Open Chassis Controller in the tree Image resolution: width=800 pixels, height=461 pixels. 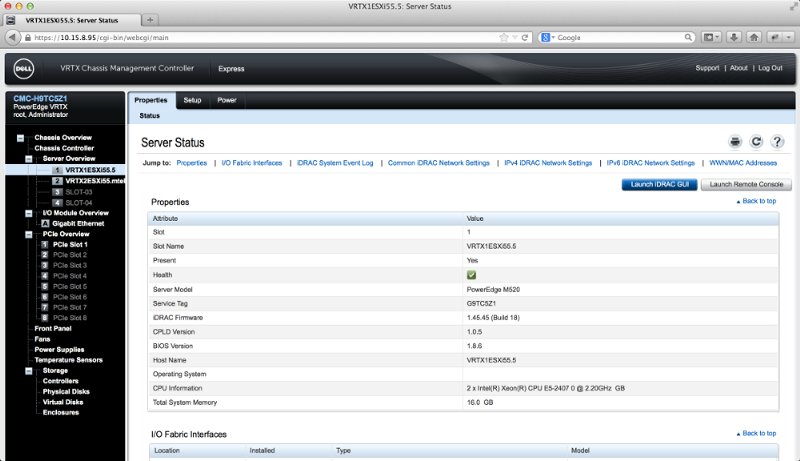[x=64, y=148]
